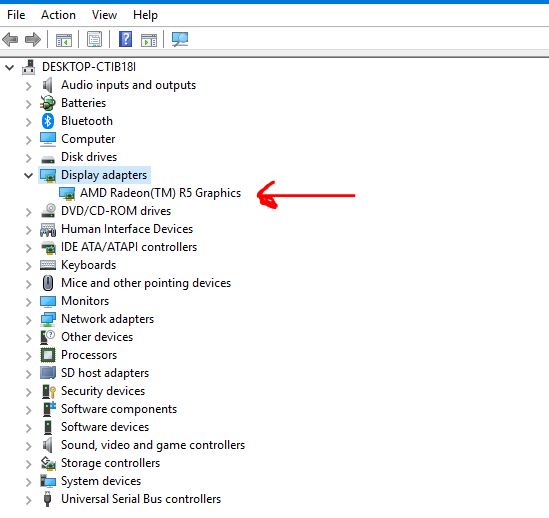Screen dimensions: 549x518
Task: Click Show/Hide Console Tree toolbar icon
Action: [64, 40]
